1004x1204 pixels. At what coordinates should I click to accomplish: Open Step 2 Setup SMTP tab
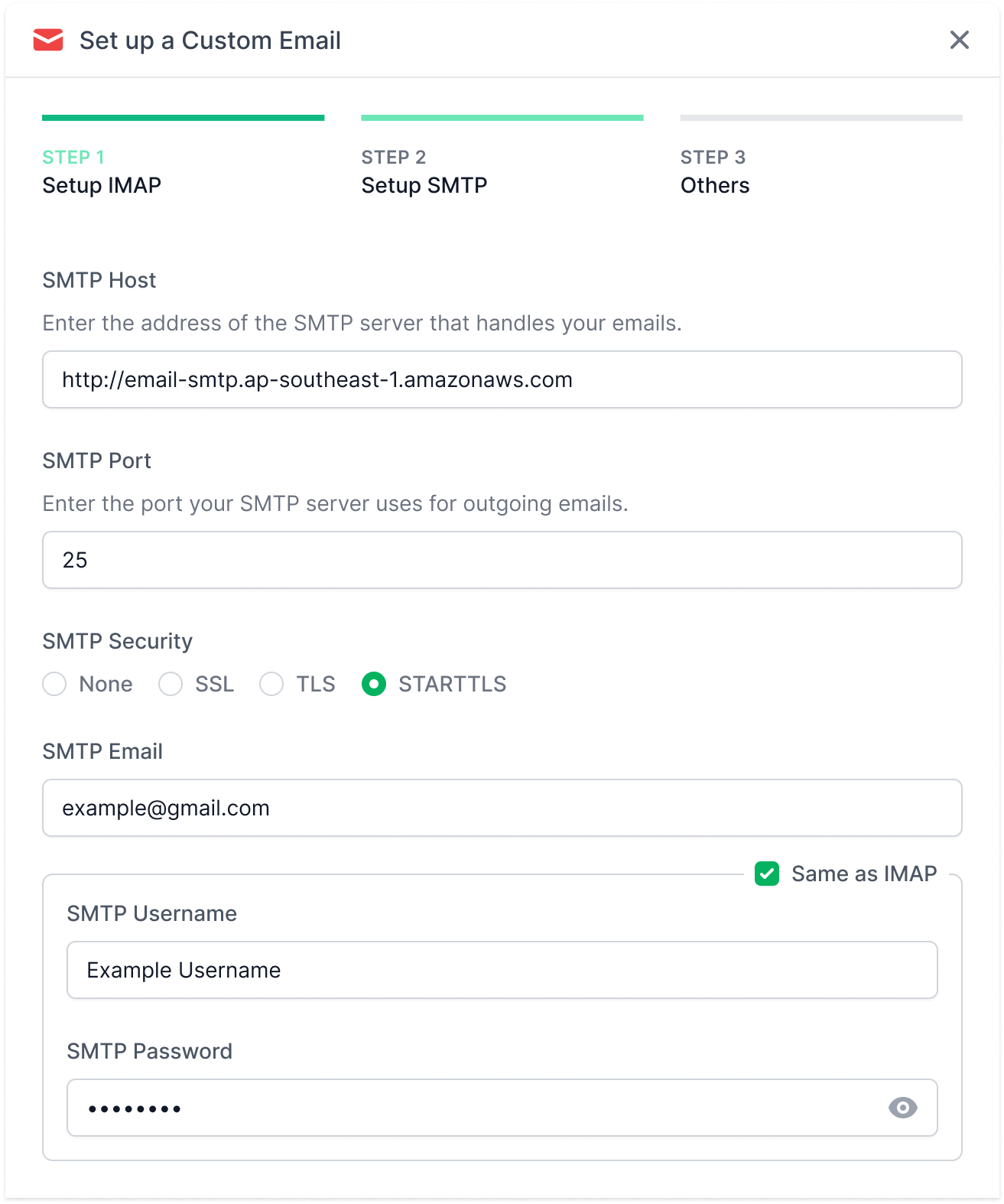point(424,172)
